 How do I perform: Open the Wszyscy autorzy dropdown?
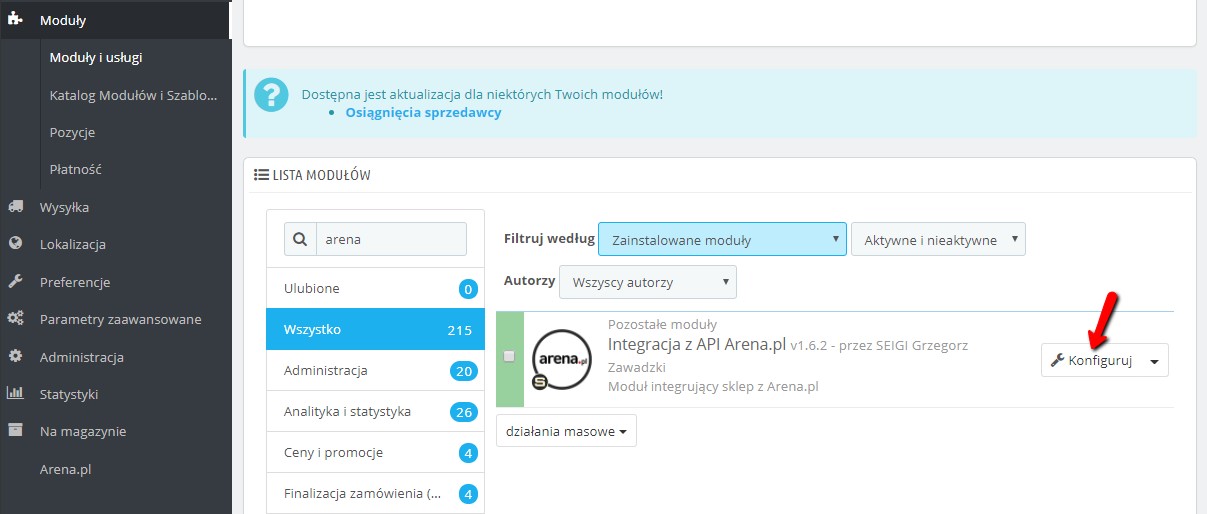648,282
